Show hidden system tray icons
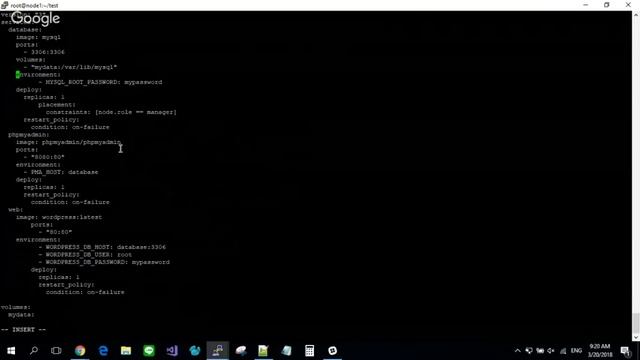This screenshot has height=360, width=640. (518, 351)
